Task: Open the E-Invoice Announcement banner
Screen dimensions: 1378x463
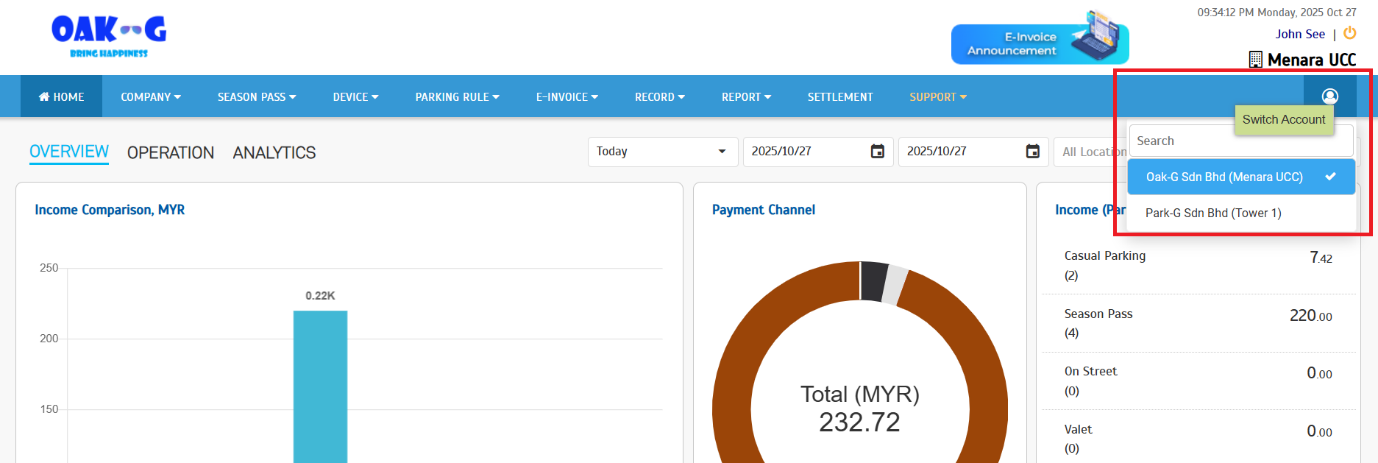Action: [1039, 43]
